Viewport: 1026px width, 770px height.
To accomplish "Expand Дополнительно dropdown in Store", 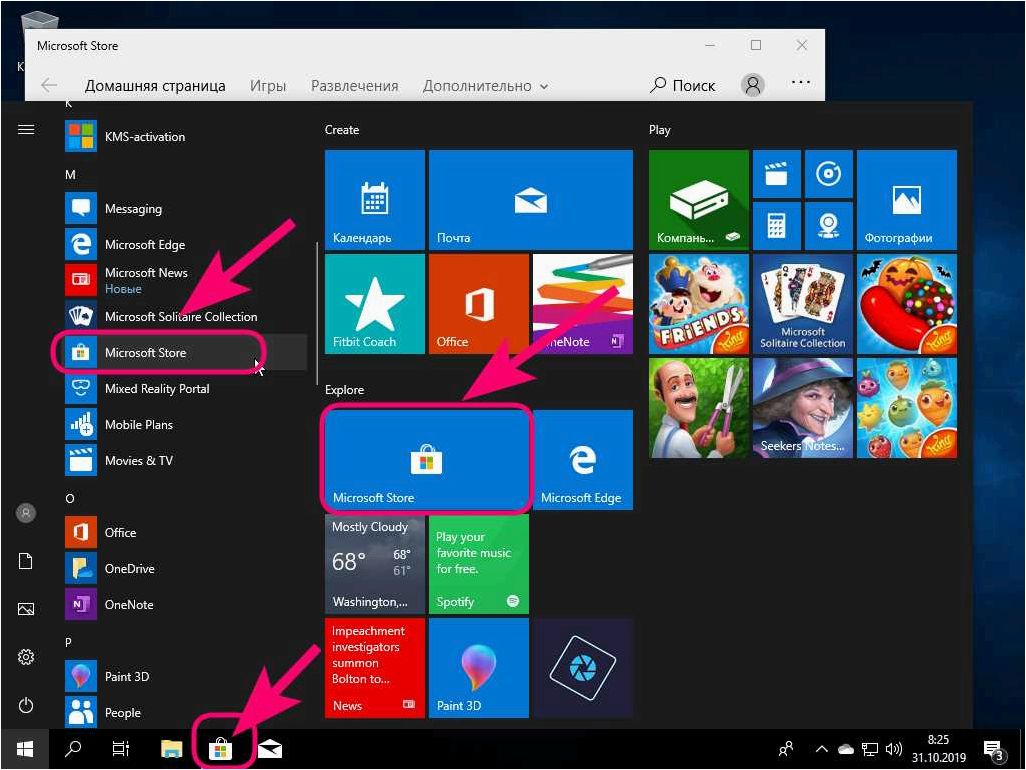I will [x=485, y=86].
